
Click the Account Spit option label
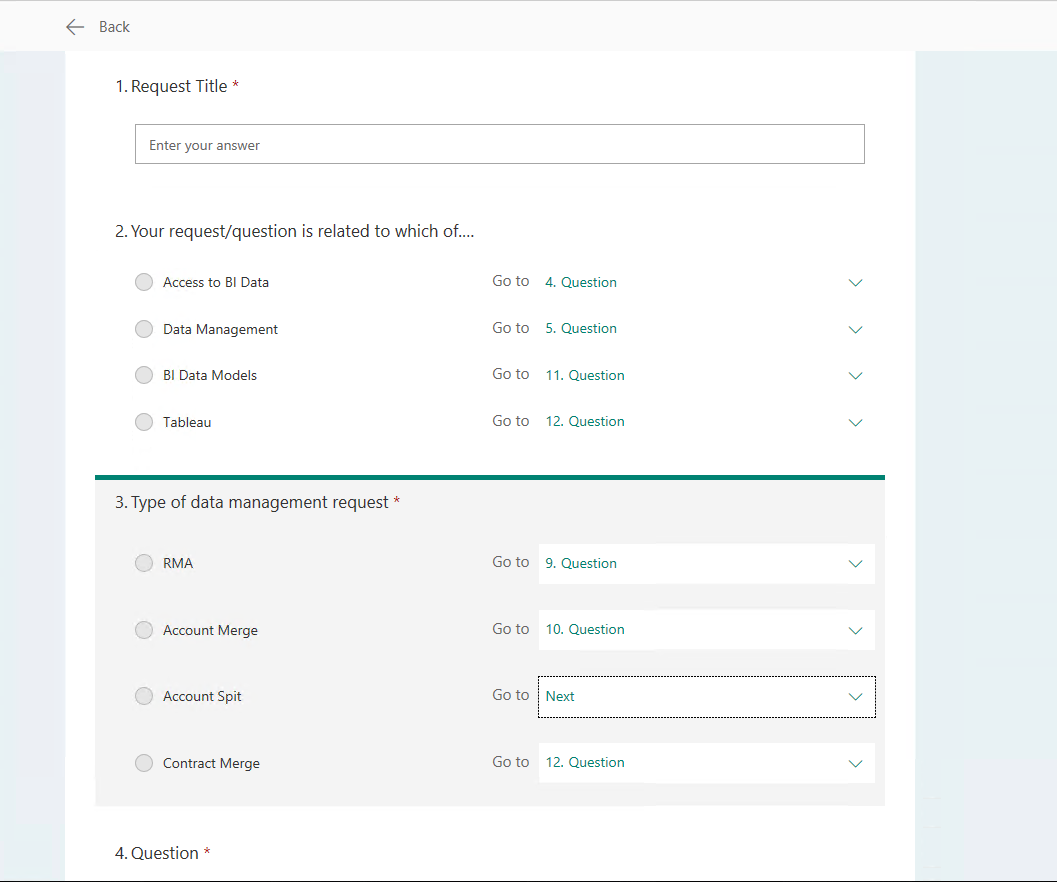coord(202,696)
